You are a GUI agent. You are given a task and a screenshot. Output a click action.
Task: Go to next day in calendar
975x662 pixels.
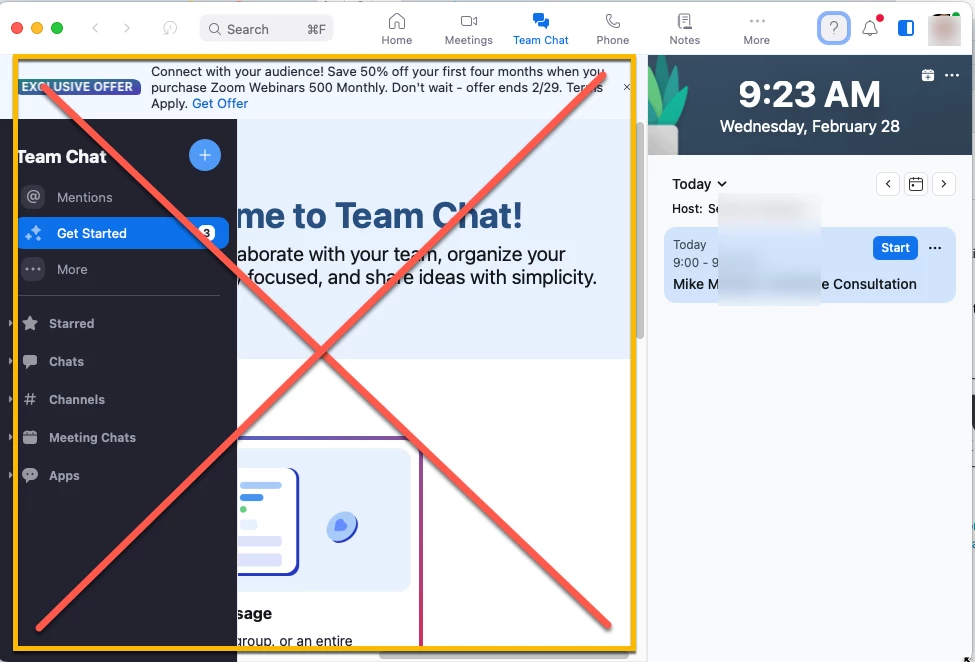(943, 184)
